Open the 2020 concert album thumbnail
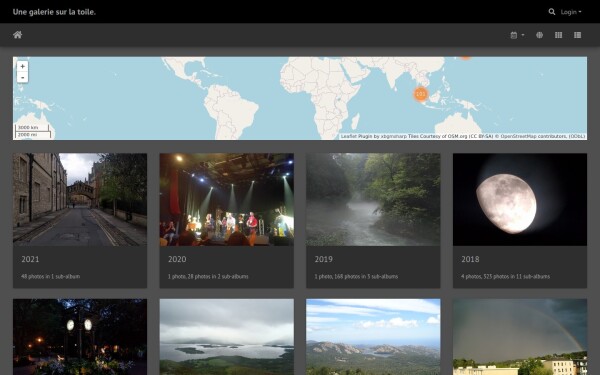Screen dimensions: 600x375 (x=227, y=199)
